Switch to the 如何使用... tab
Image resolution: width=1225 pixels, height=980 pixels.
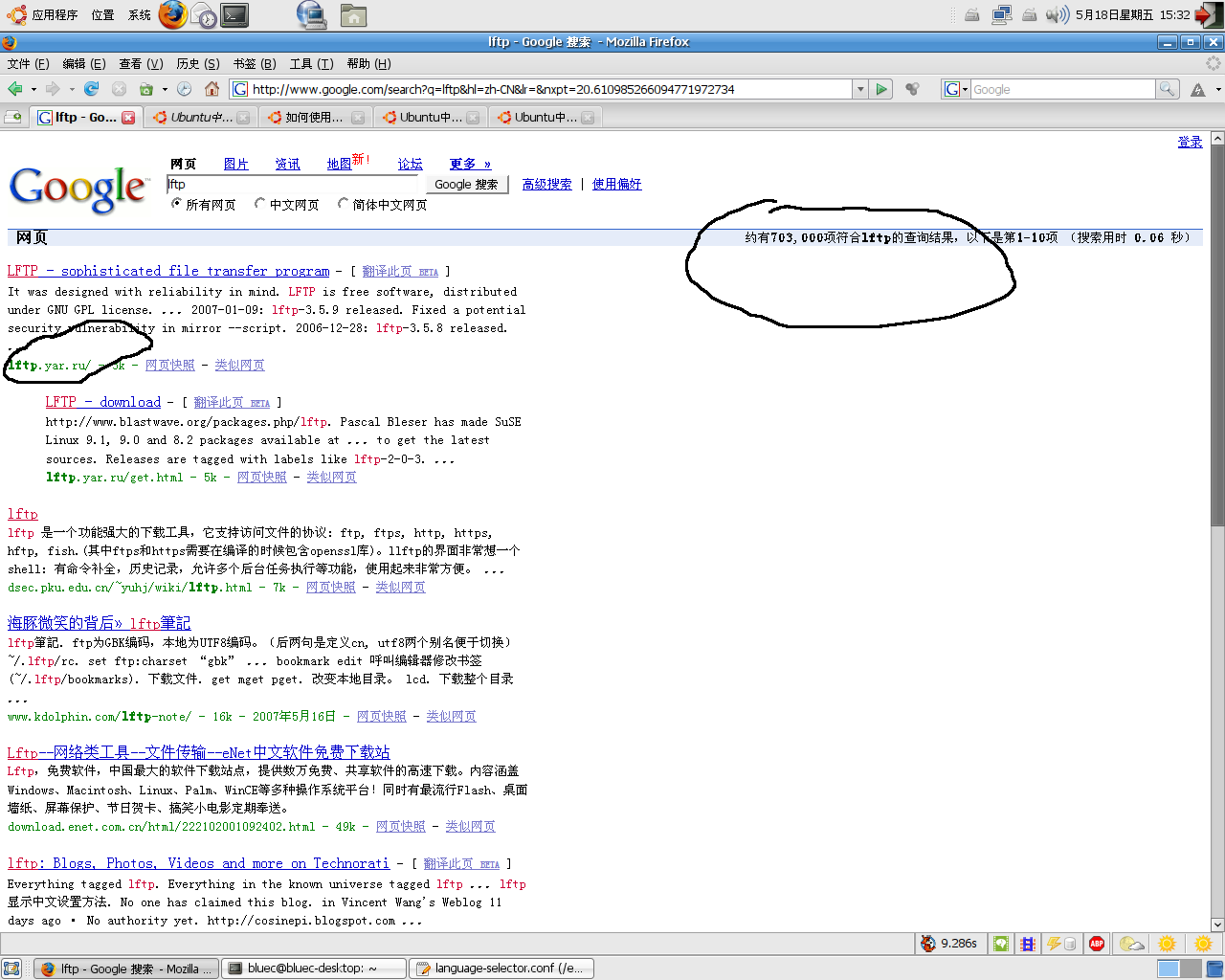click(314, 117)
